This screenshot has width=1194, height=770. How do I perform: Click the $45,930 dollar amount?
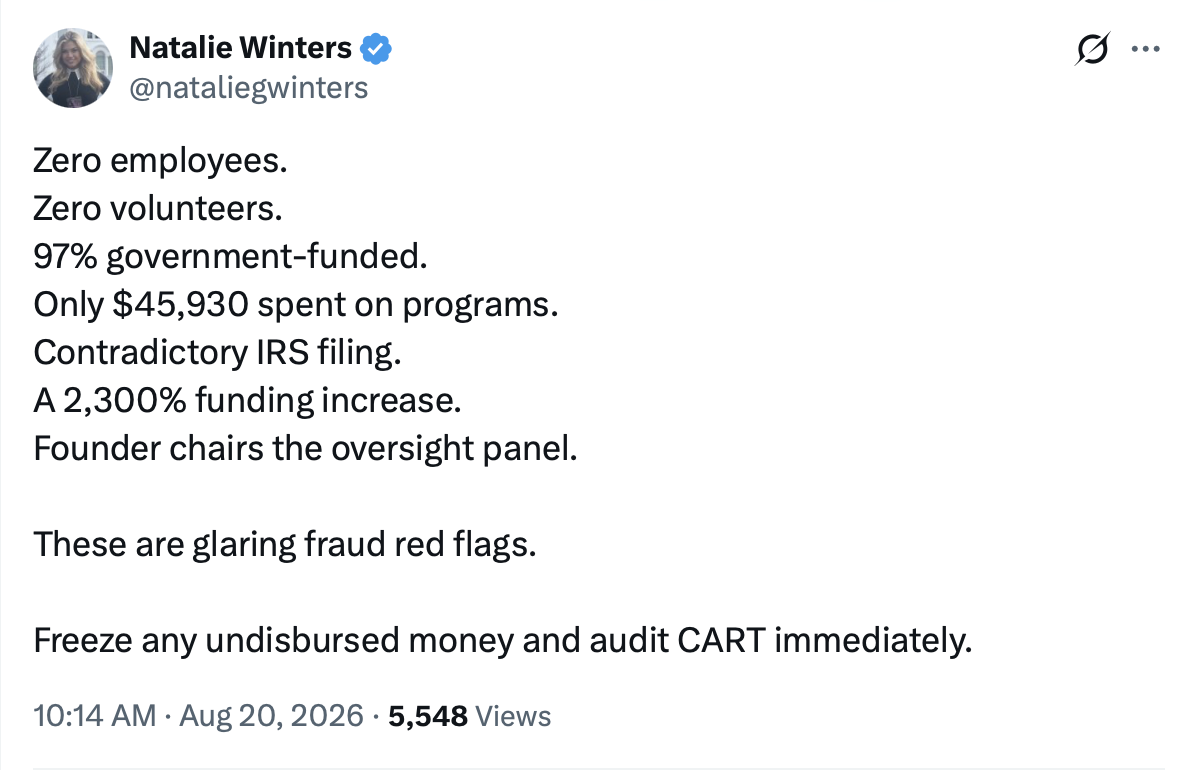(x=180, y=305)
